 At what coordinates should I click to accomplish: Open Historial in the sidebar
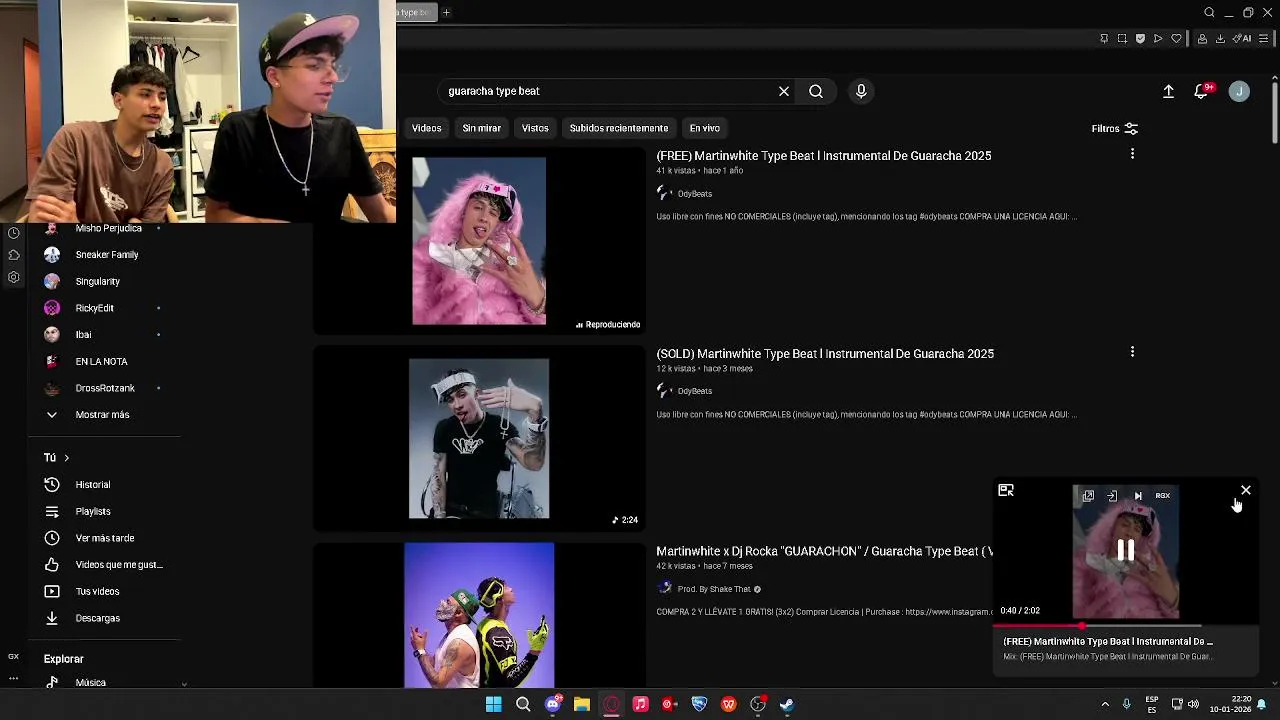tap(93, 485)
